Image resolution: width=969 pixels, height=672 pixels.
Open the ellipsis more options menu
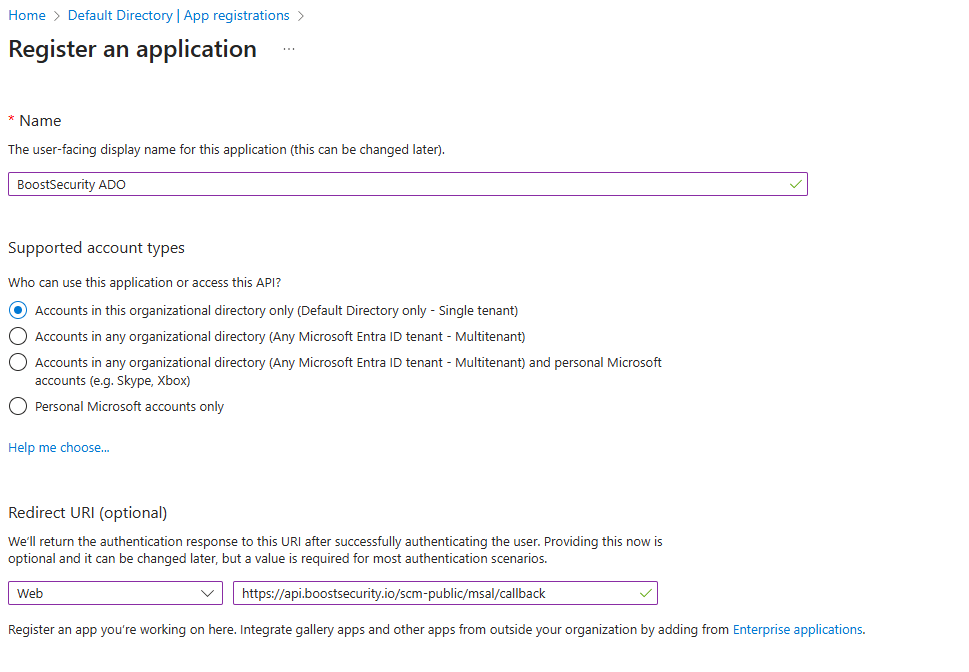289,49
